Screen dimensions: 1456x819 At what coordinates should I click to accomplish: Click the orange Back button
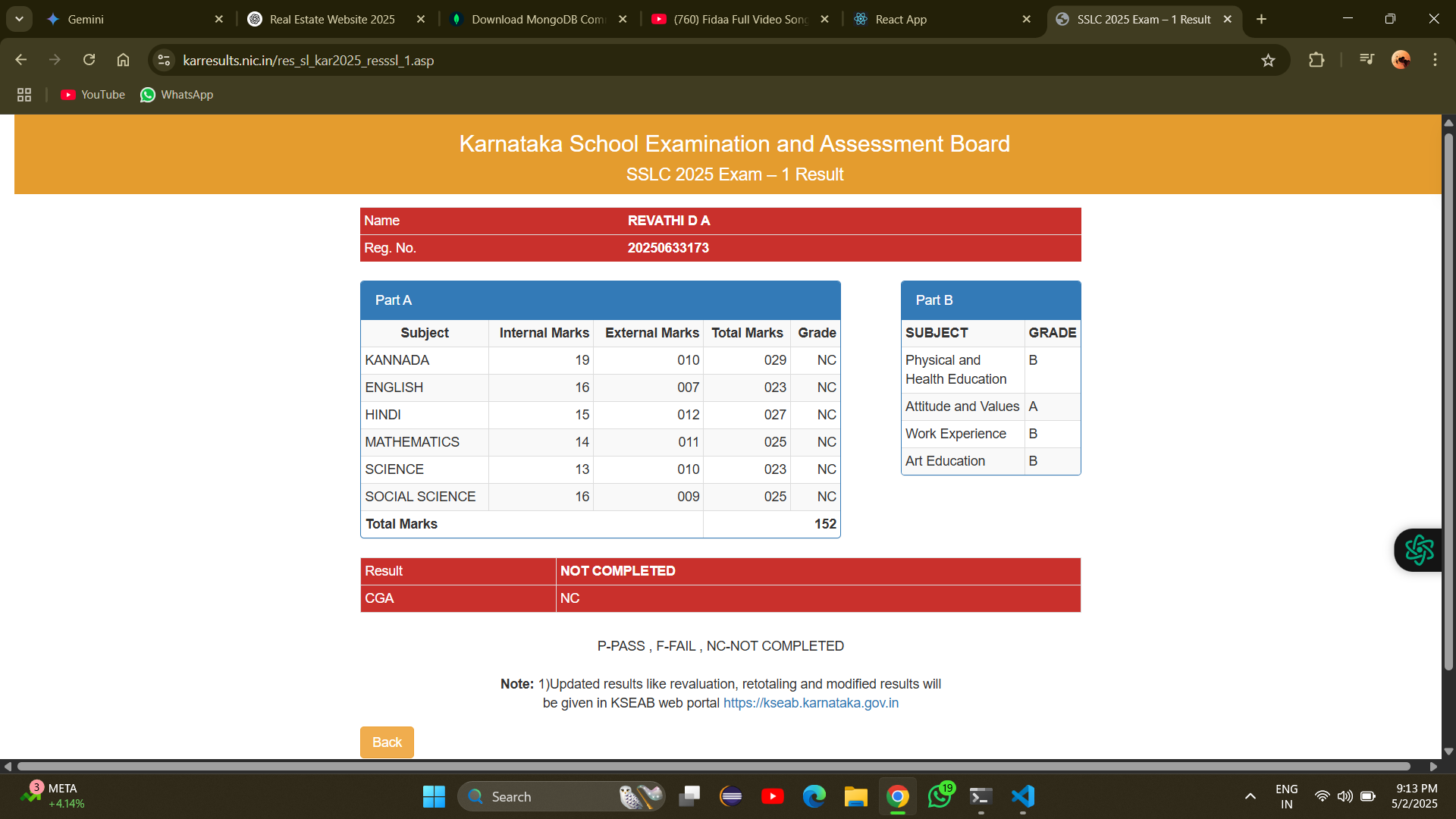tap(387, 742)
